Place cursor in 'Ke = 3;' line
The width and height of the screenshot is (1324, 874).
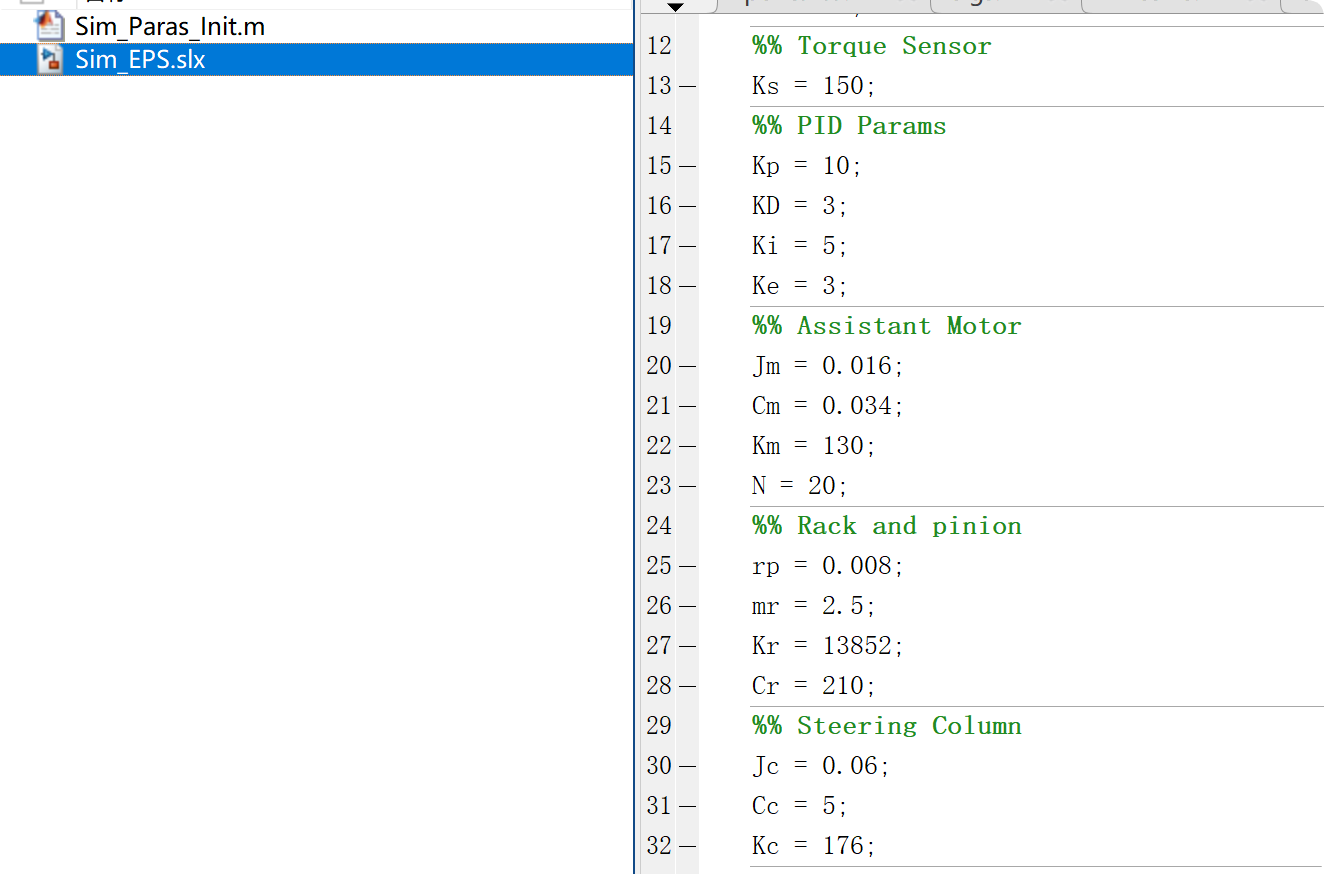click(x=800, y=286)
